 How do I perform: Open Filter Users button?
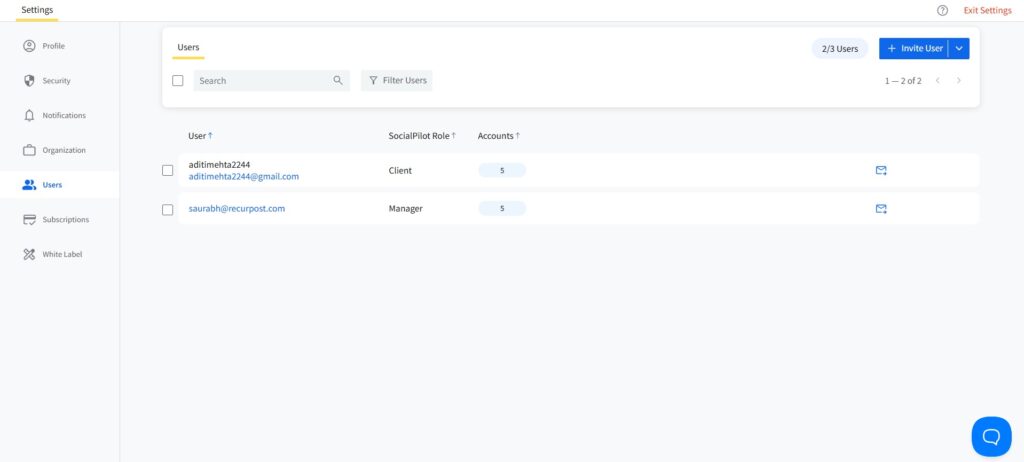397,80
